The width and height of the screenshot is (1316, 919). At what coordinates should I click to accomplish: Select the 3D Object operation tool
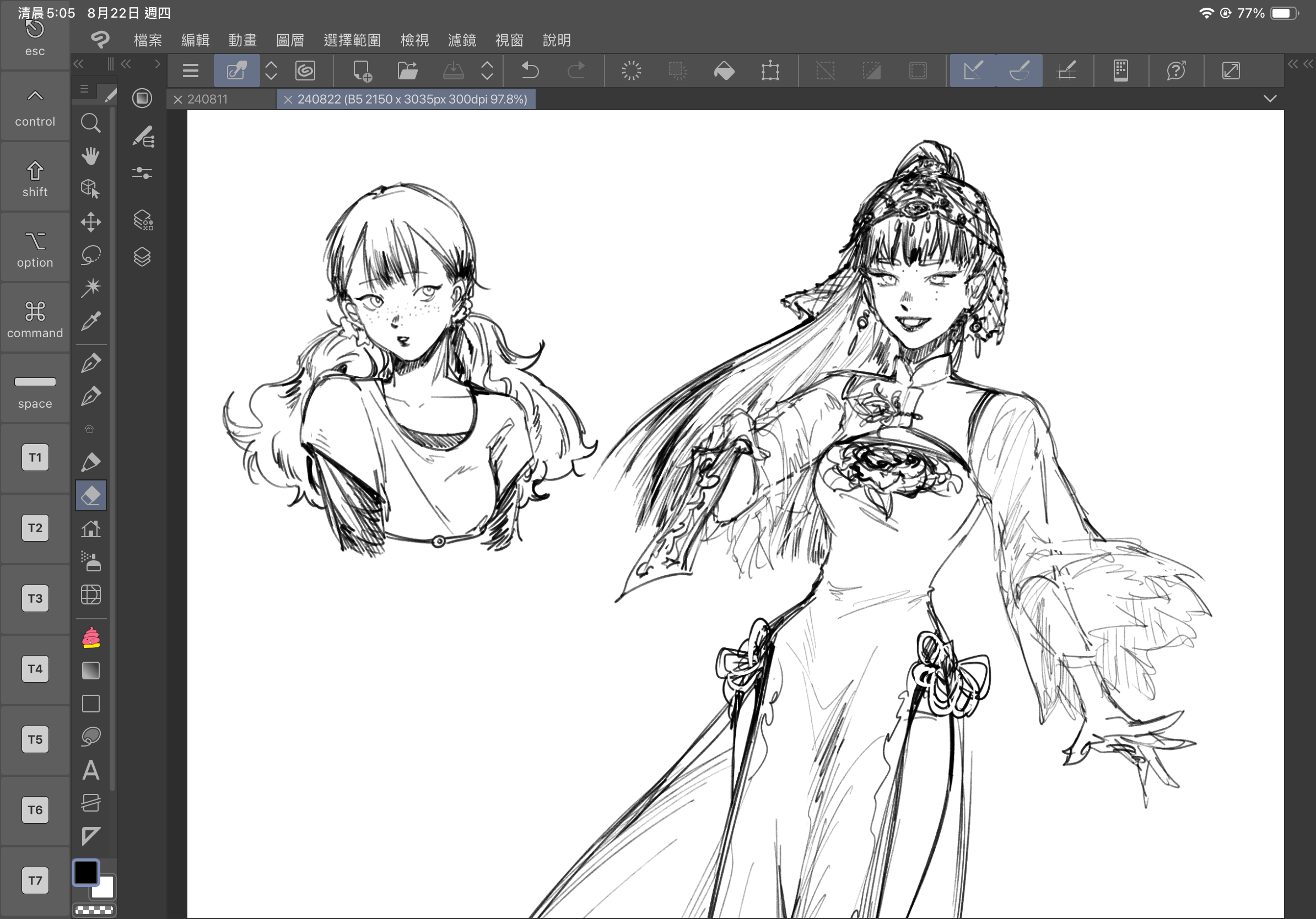(90, 188)
